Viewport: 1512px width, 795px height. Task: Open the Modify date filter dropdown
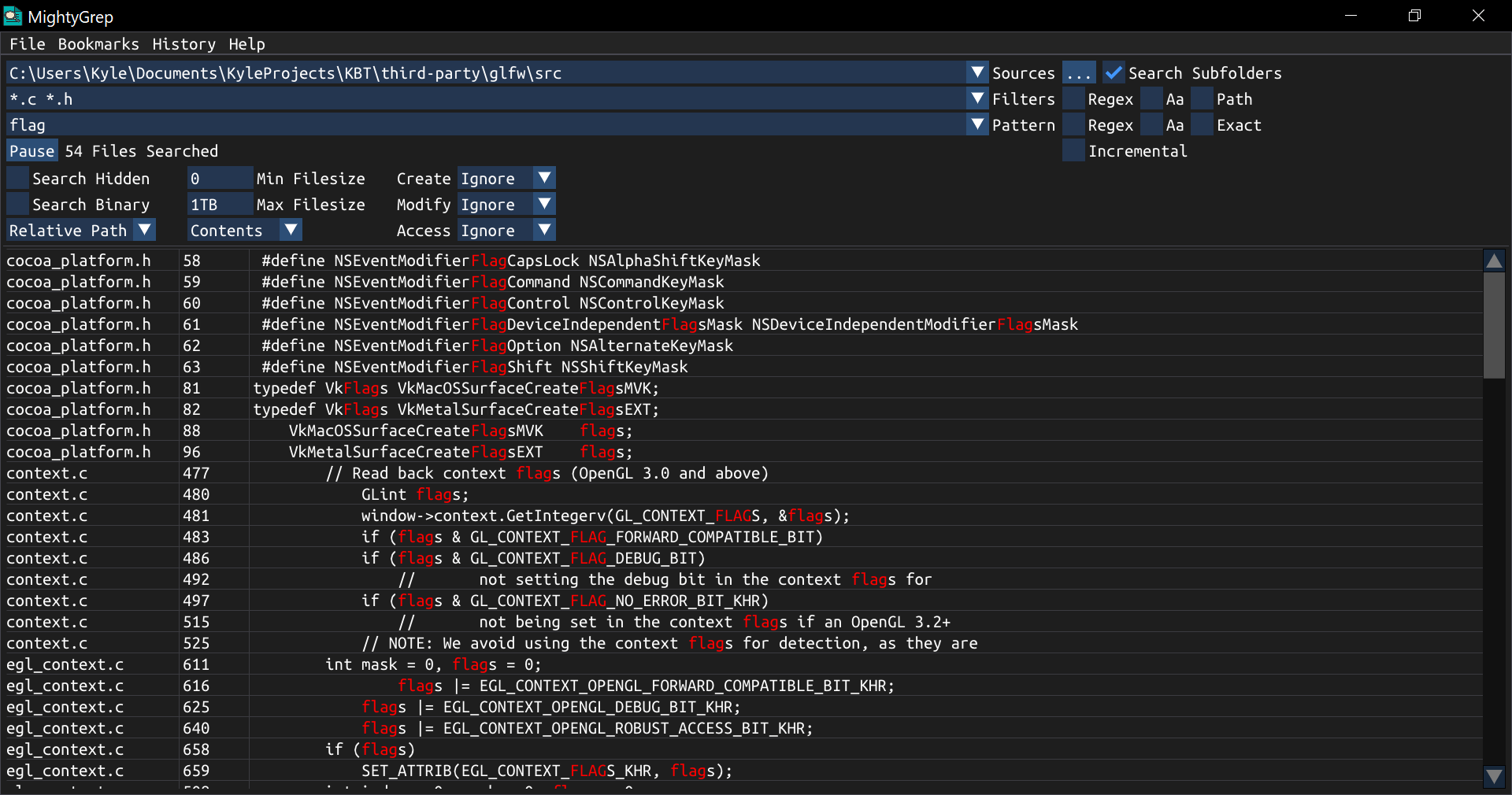[506, 205]
